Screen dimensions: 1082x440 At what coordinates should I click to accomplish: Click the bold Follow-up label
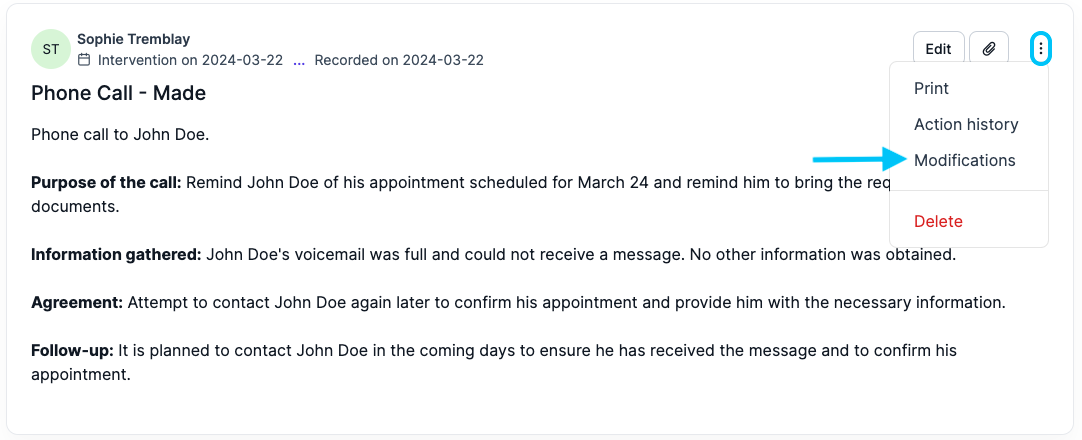click(x=72, y=350)
